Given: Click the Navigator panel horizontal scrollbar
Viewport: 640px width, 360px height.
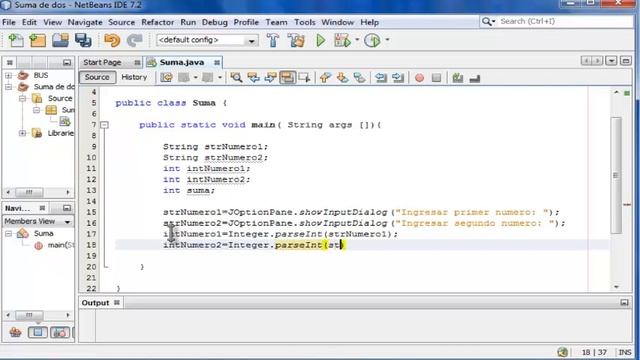Looking at the screenshot, I should click(29, 315).
